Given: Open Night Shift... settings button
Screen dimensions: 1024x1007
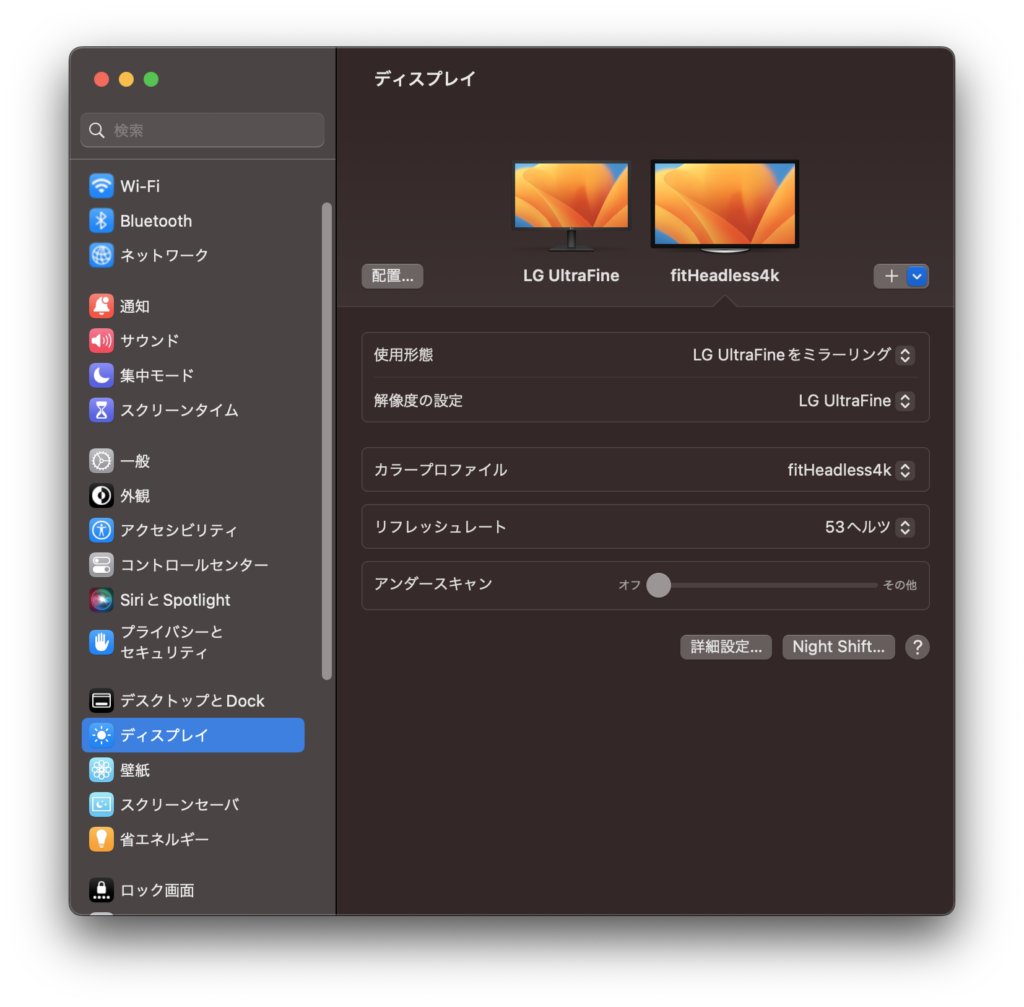Looking at the screenshot, I should [837, 647].
